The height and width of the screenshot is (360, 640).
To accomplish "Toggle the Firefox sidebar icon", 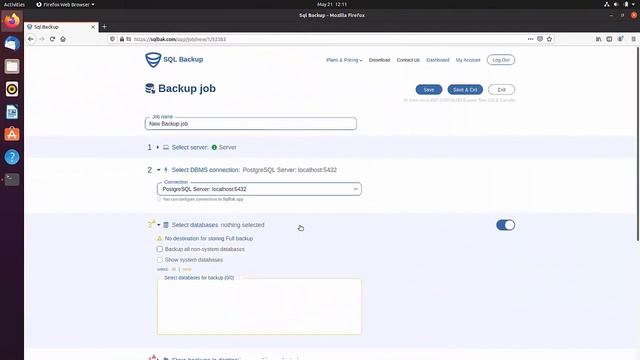I will [x=609, y=39].
